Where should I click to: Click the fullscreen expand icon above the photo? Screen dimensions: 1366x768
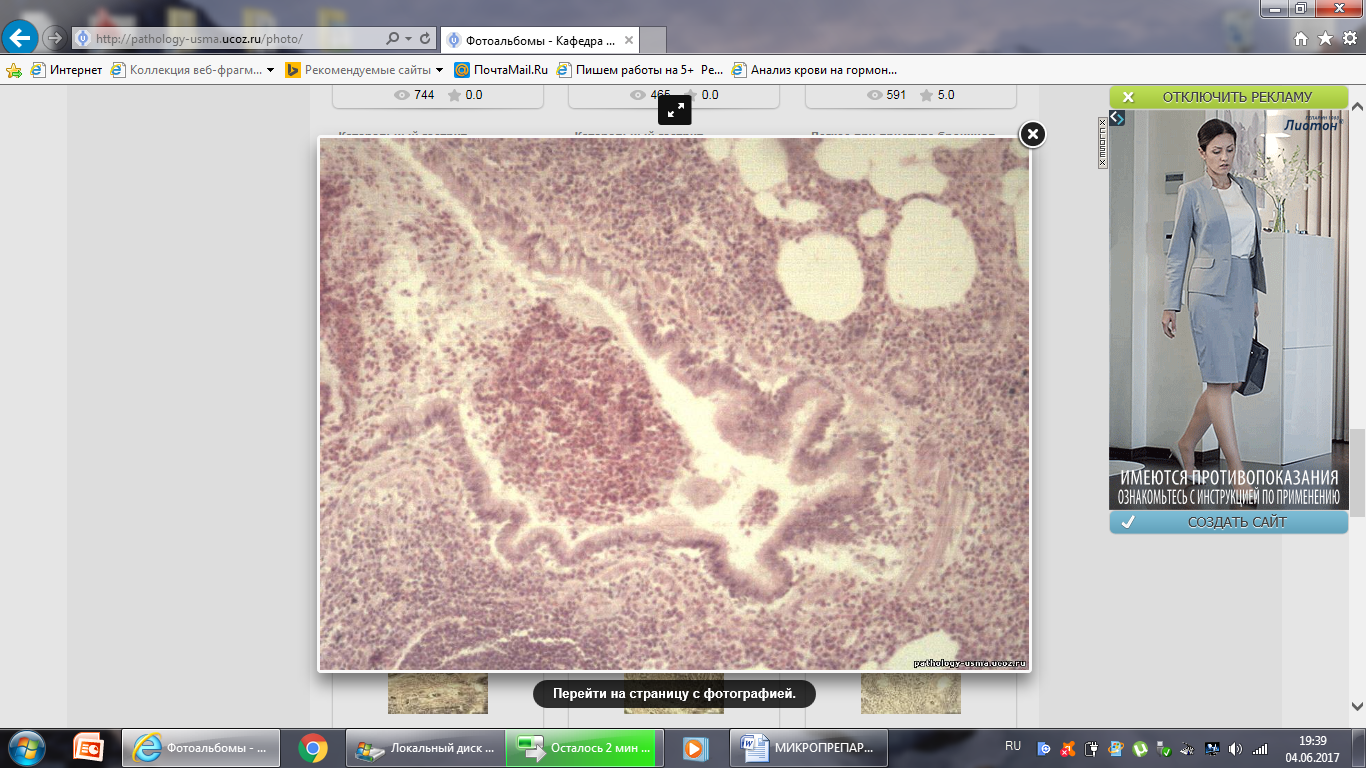click(x=675, y=109)
